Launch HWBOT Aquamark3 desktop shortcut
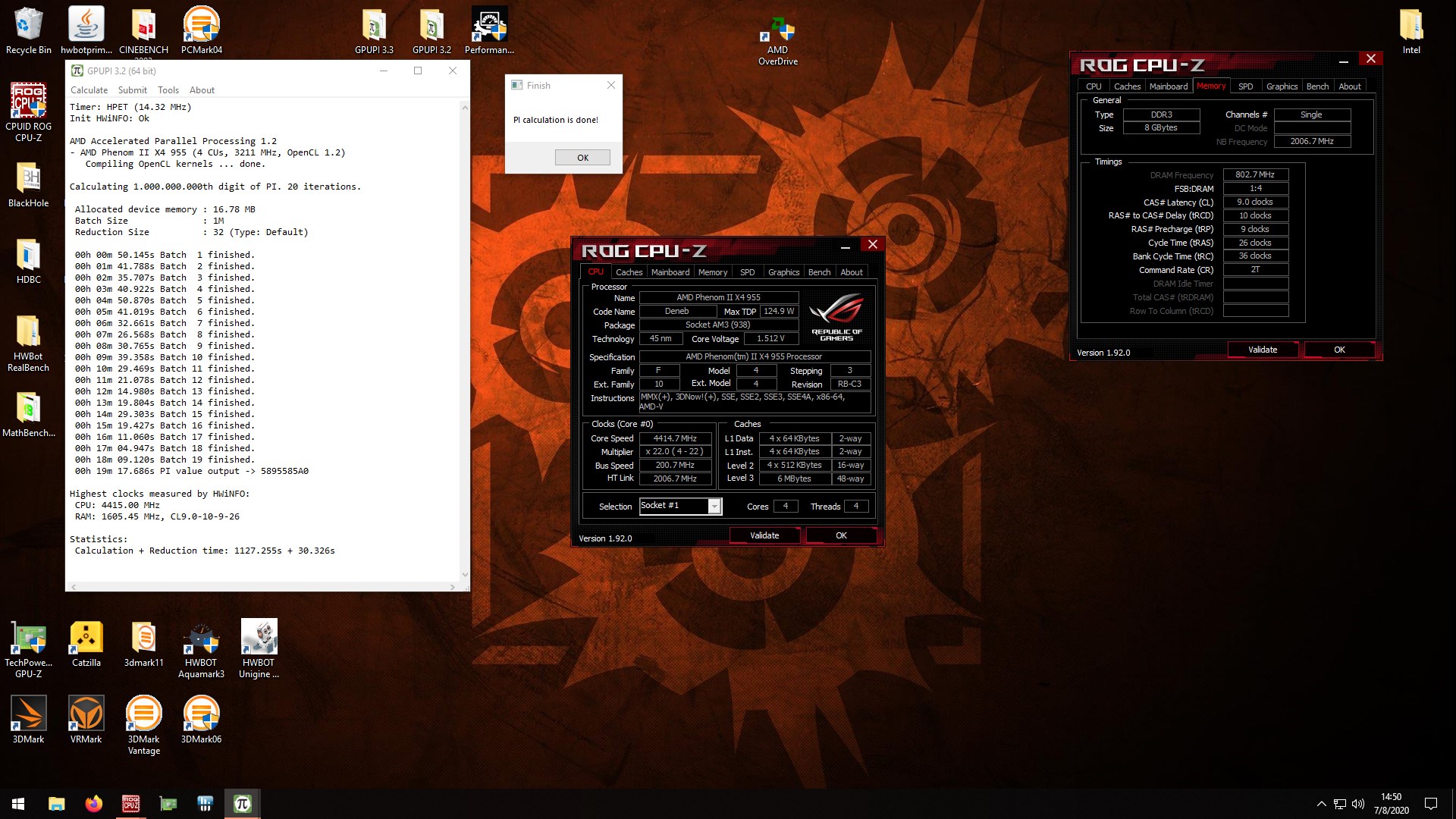 click(x=201, y=648)
